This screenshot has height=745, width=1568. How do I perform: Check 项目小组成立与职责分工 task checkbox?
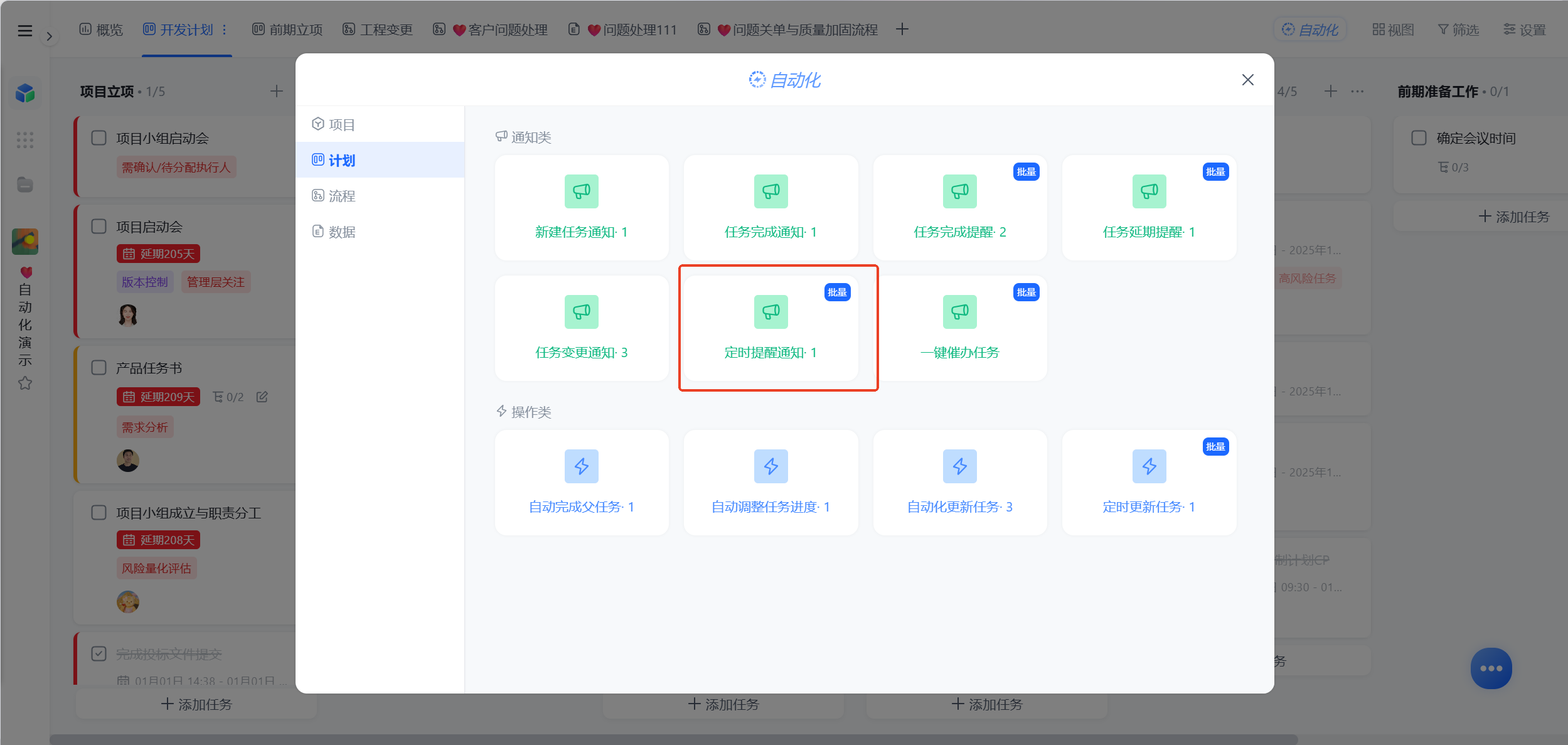99,513
